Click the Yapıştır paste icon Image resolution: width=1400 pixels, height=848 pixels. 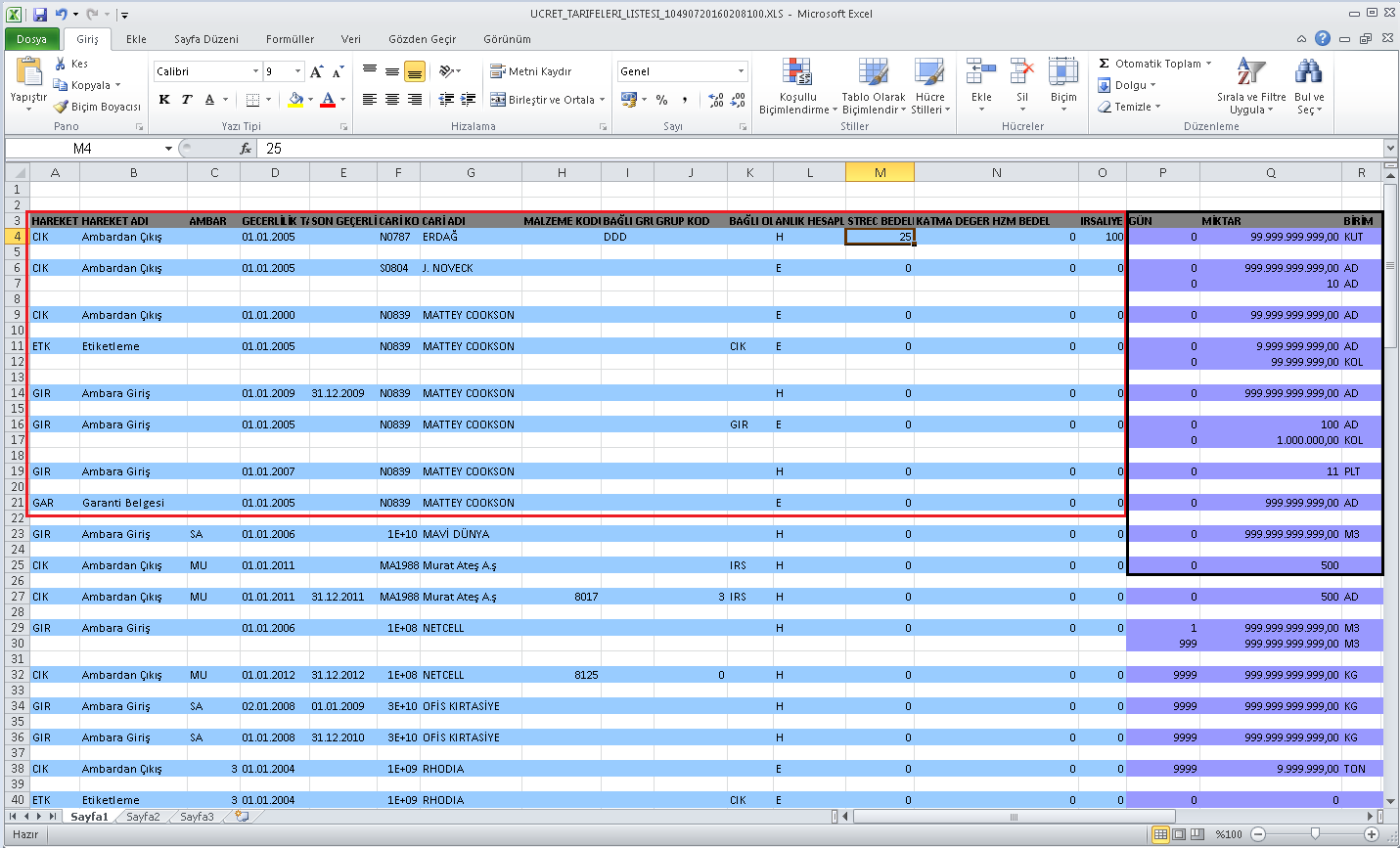tap(28, 72)
